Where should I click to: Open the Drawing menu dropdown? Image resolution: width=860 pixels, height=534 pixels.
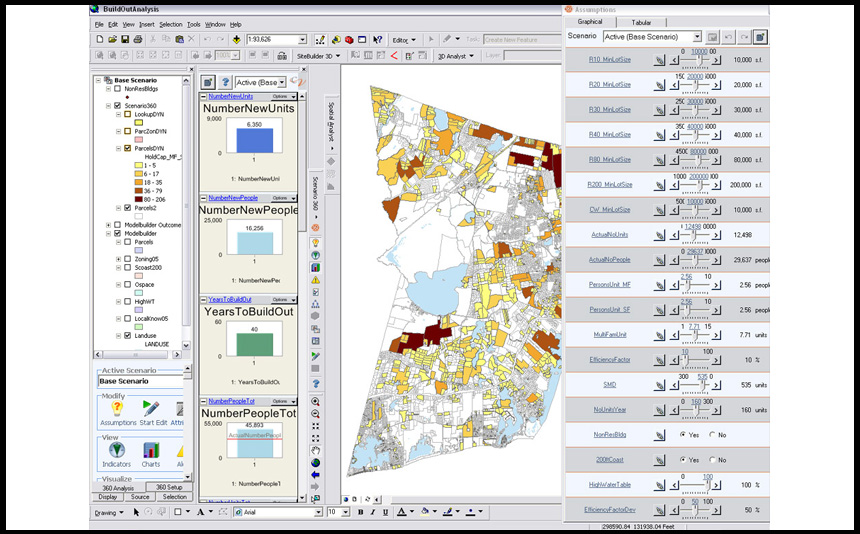point(109,513)
